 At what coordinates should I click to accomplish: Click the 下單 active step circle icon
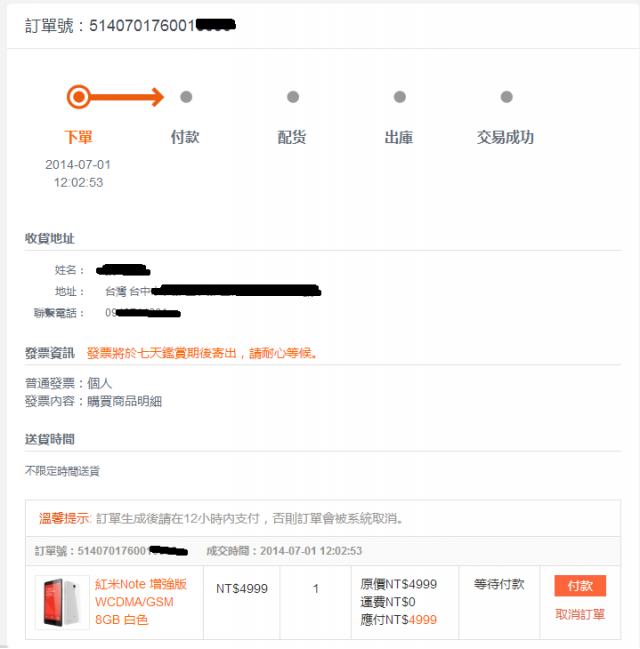click(79, 97)
